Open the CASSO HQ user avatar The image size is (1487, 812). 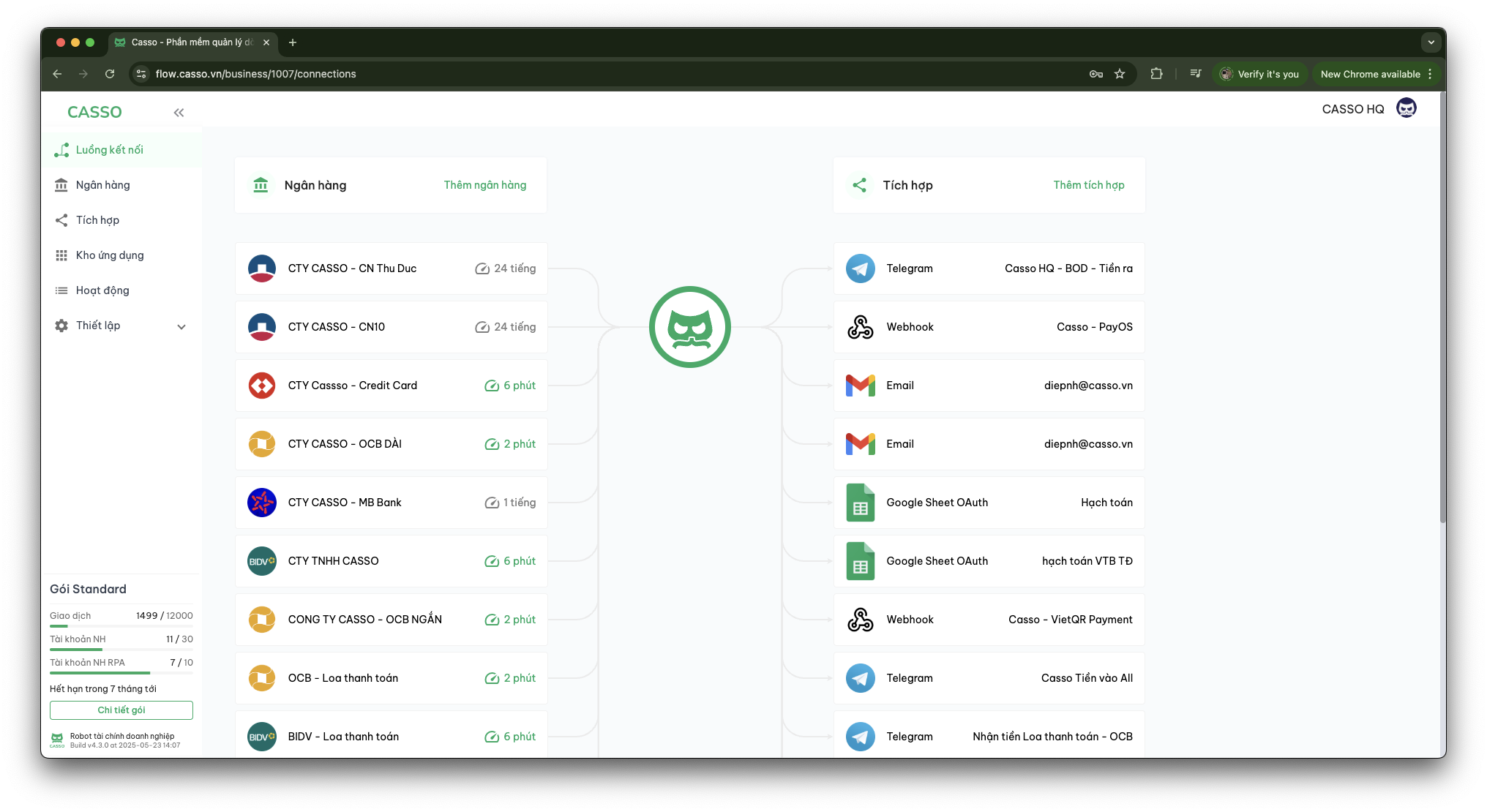(1406, 108)
